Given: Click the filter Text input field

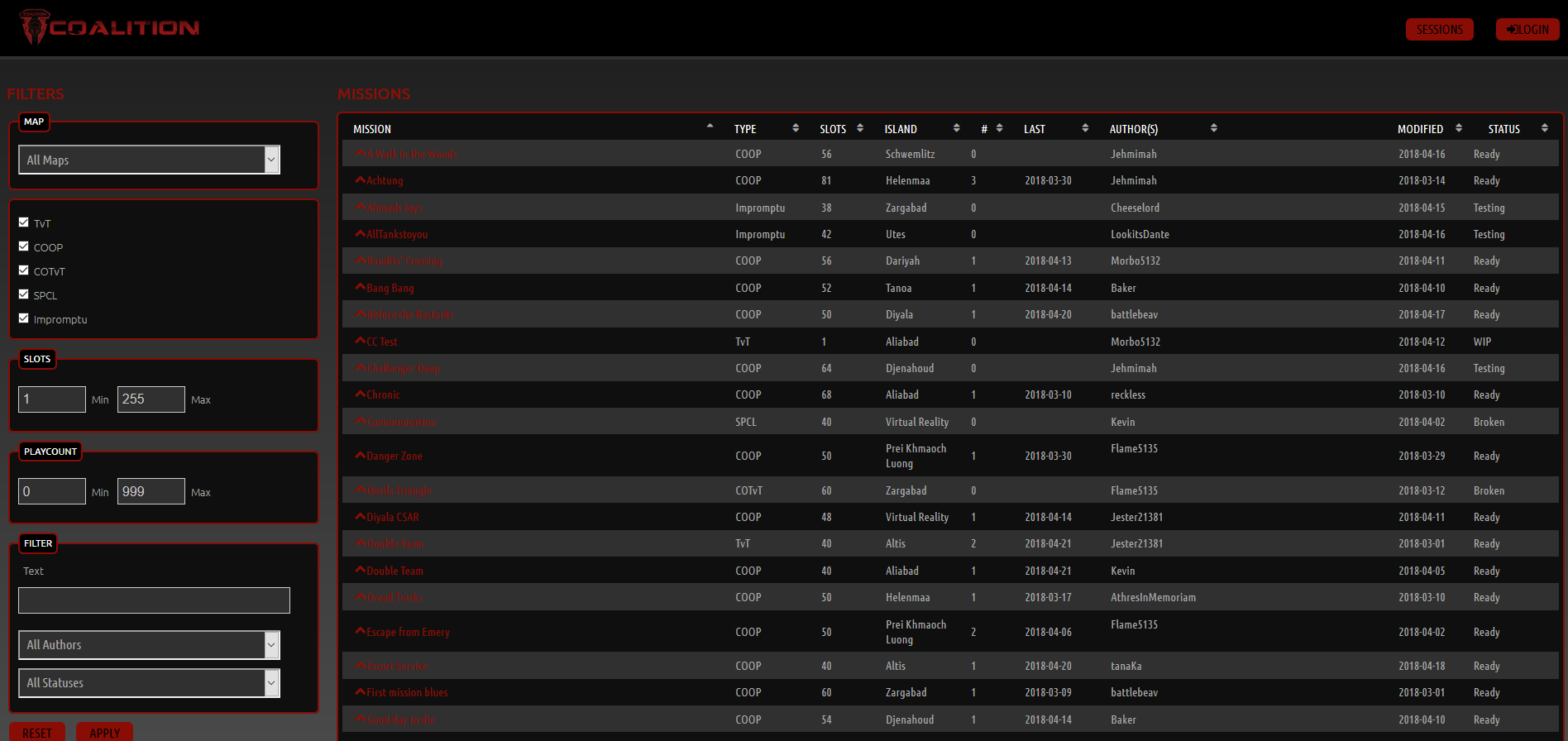Looking at the screenshot, I should (x=154, y=600).
